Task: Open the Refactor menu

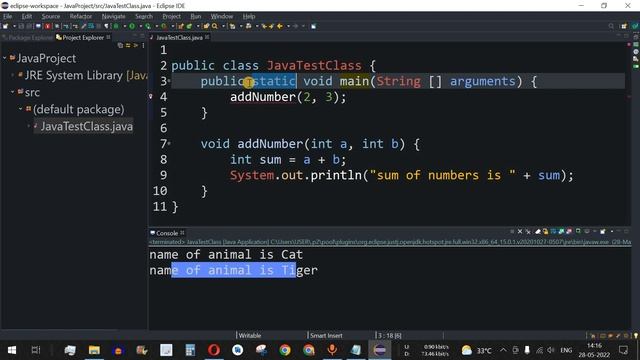Action: [80, 16]
